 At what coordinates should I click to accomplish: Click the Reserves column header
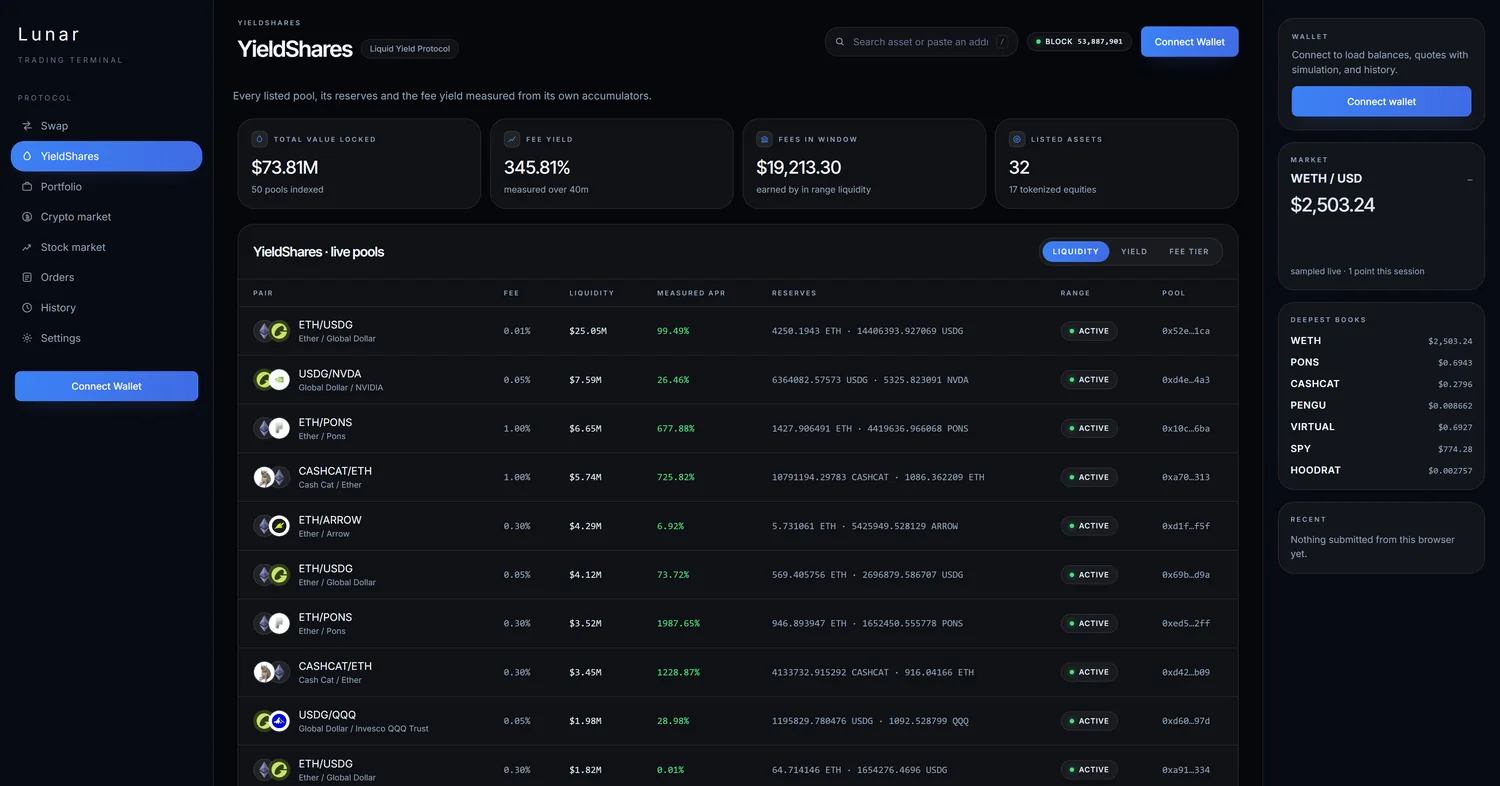[794, 293]
